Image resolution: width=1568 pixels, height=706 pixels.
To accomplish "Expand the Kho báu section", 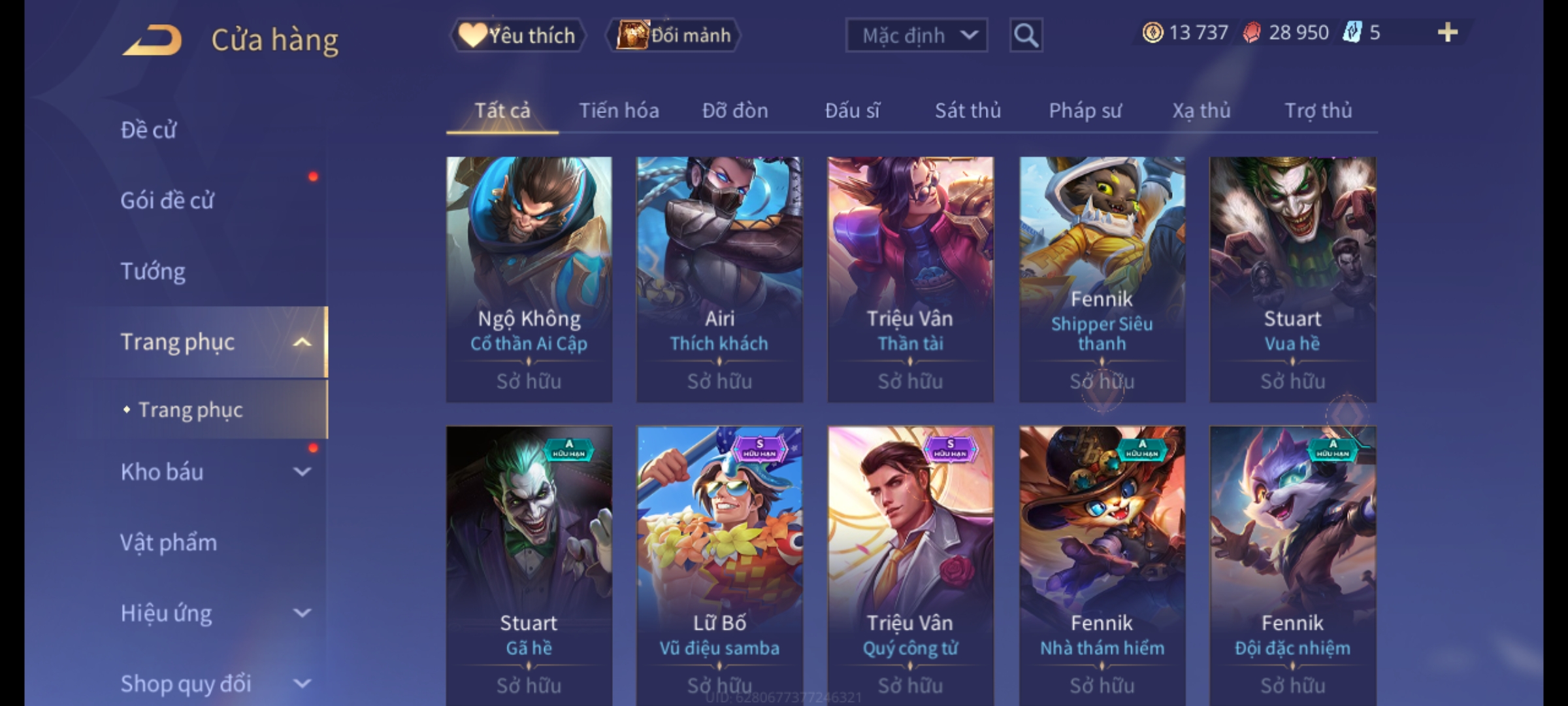I will (x=302, y=472).
